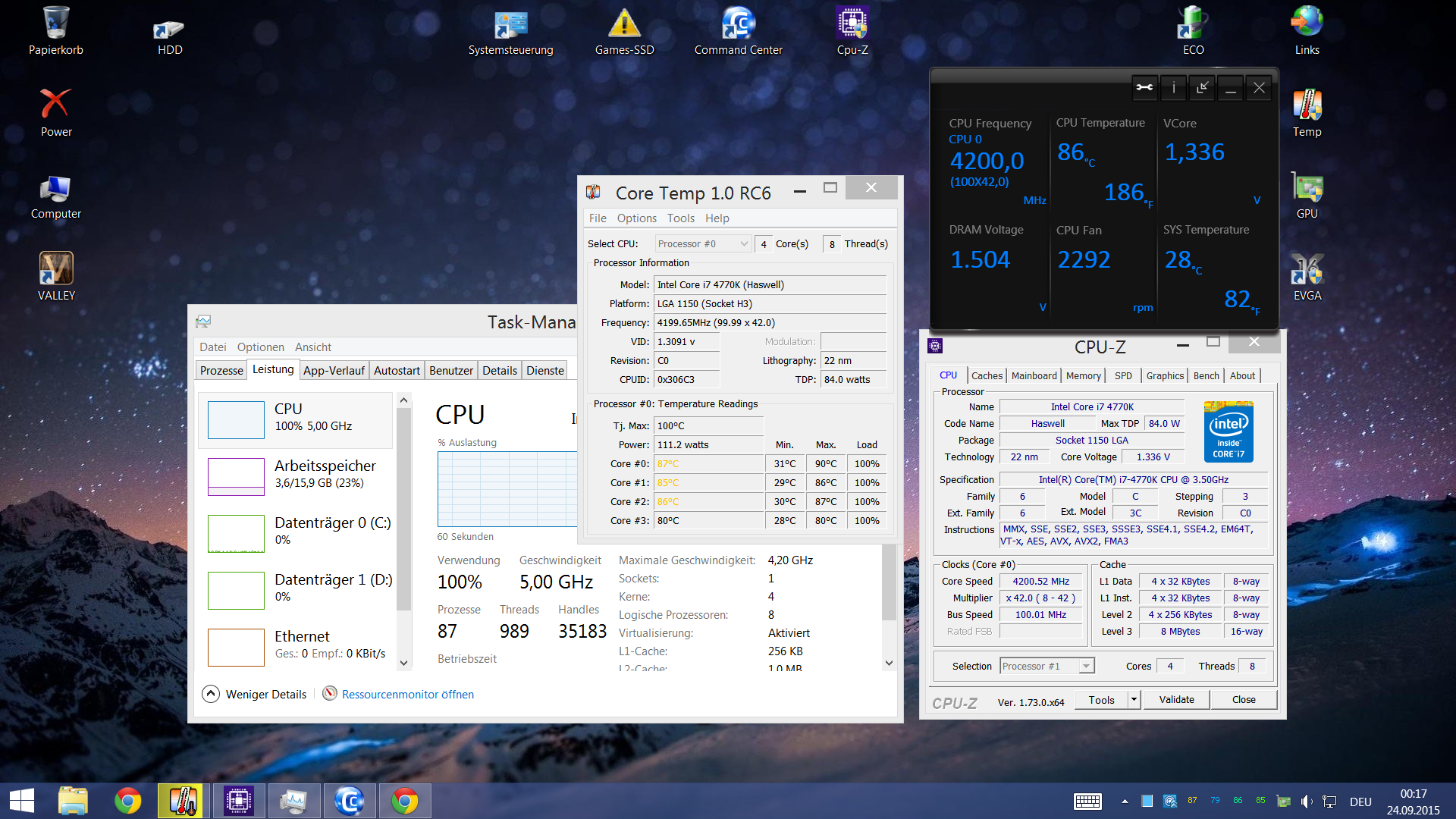Click the Tools dropdown arrow in CPU-Z
Viewport: 1456px width, 819px height.
coord(1134,699)
